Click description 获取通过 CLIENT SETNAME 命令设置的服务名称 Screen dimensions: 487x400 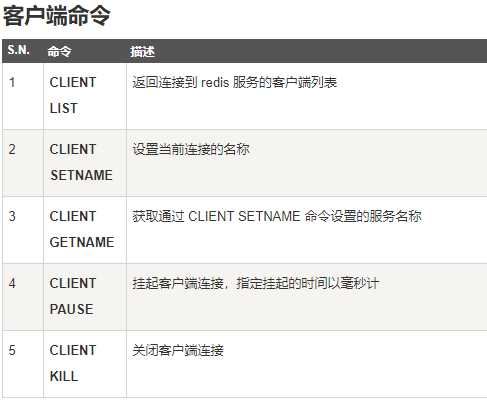(x=277, y=216)
